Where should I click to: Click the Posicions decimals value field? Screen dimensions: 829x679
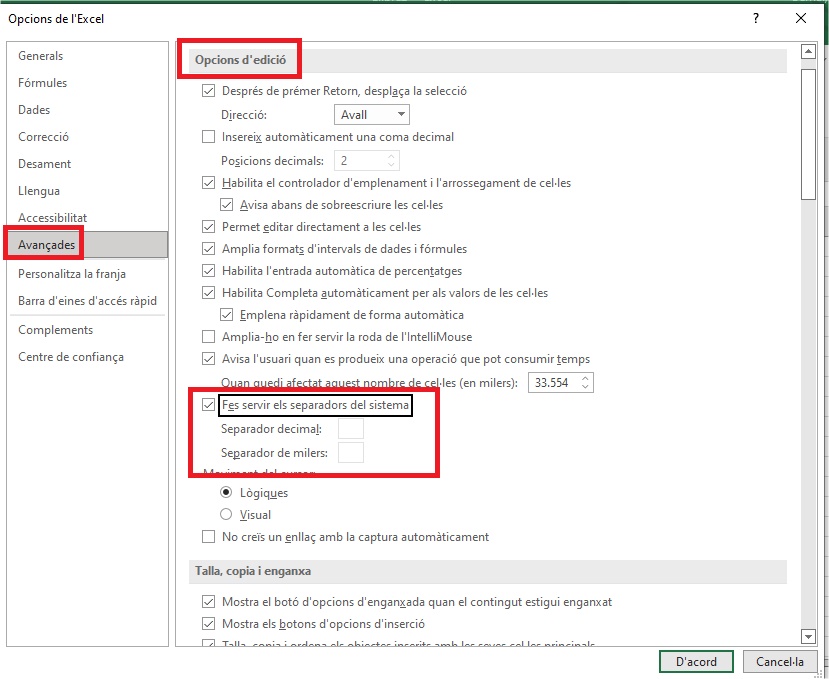[x=360, y=160]
